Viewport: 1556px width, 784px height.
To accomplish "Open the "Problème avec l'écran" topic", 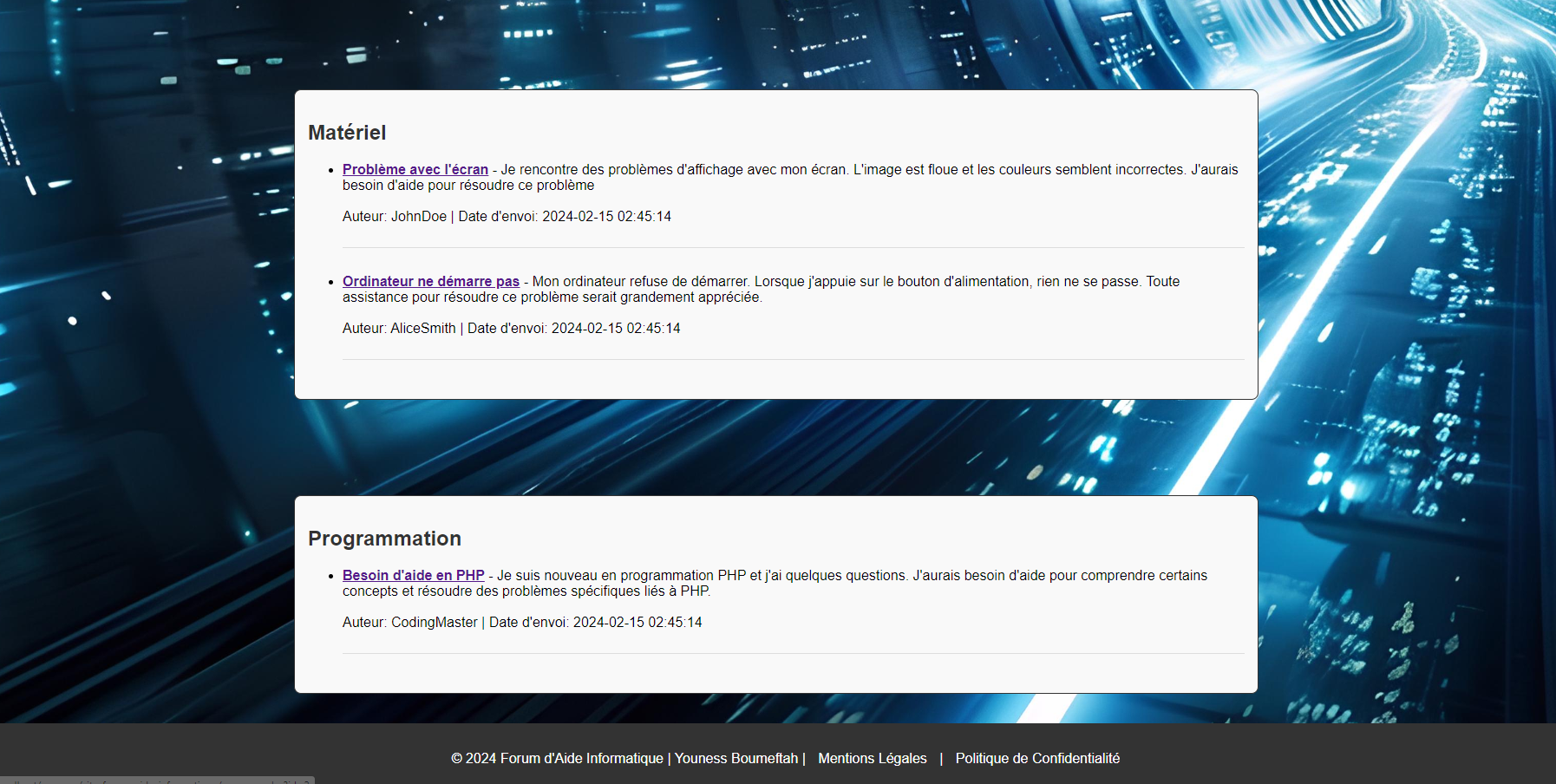I will [x=415, y=170].
